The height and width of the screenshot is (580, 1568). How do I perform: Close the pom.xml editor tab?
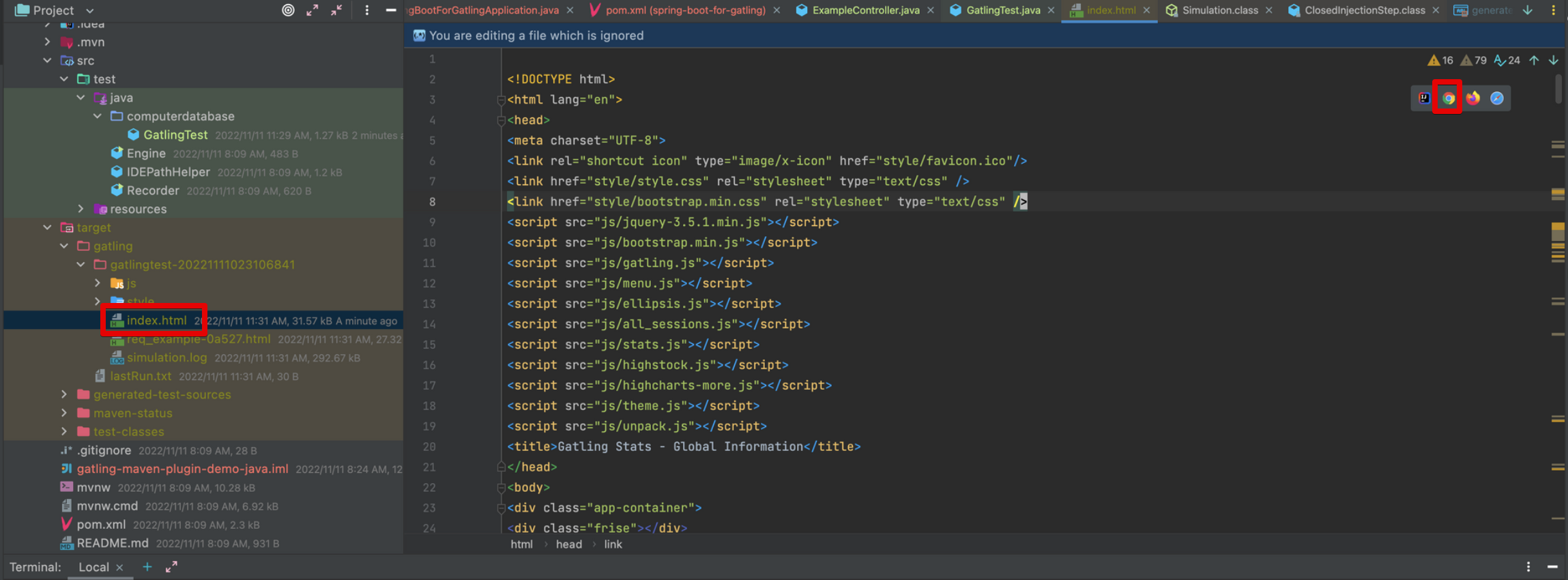(776, 10)
